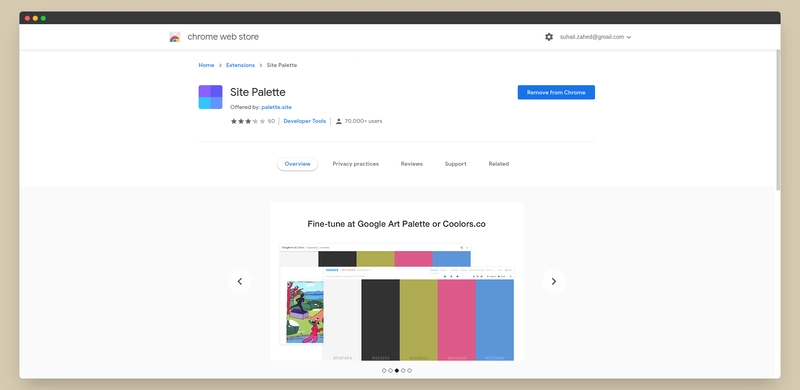Viewport: 800px width, 390px height.
Task: Click the page vertical scrollbar
Action: coord(778,120)
